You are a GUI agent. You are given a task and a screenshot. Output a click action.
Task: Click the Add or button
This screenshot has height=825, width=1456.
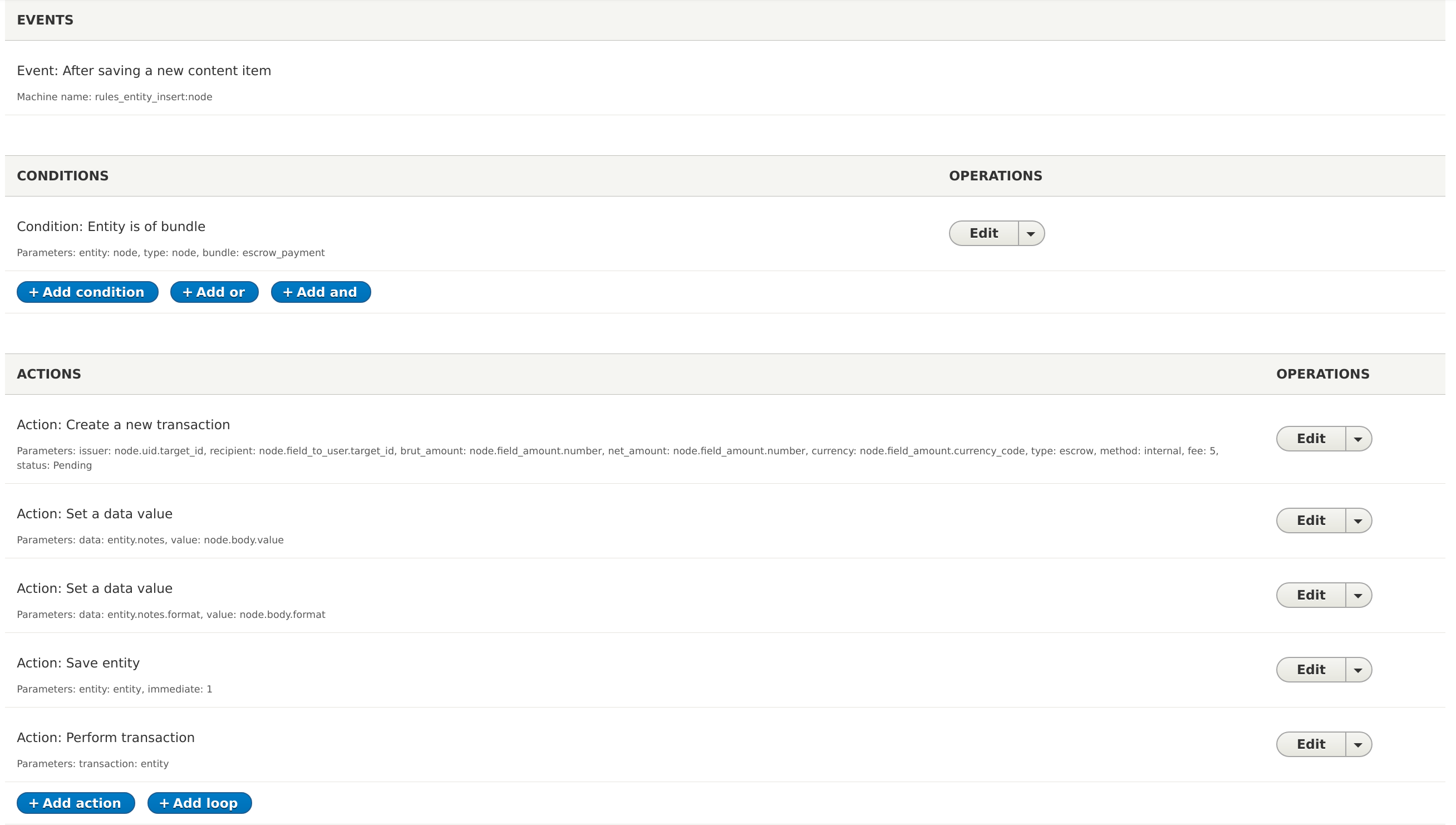[x=214, y=292]
